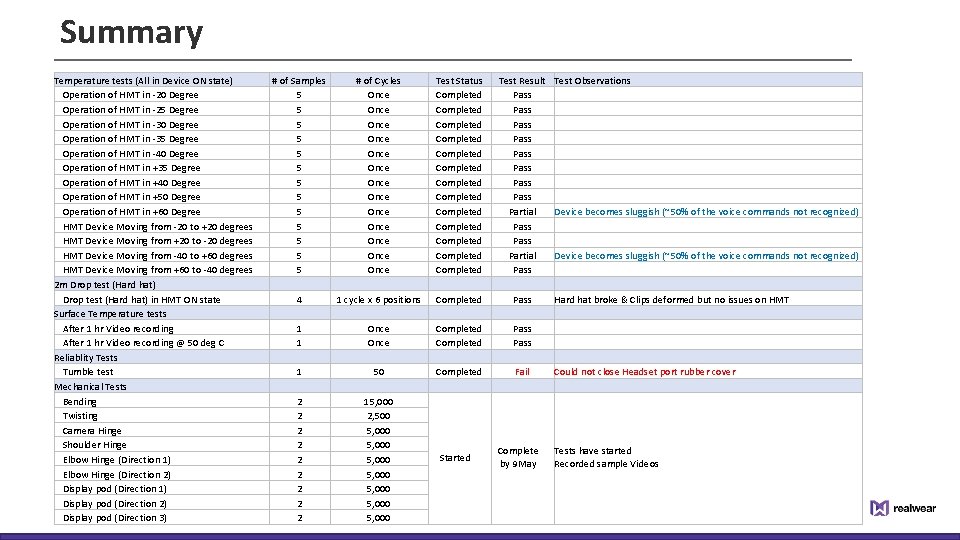Screen dimensions: 960x540
Task: Select 'HMT Device Moving from +20 to -20 degrees'
Action: click(x=157, y=241)
